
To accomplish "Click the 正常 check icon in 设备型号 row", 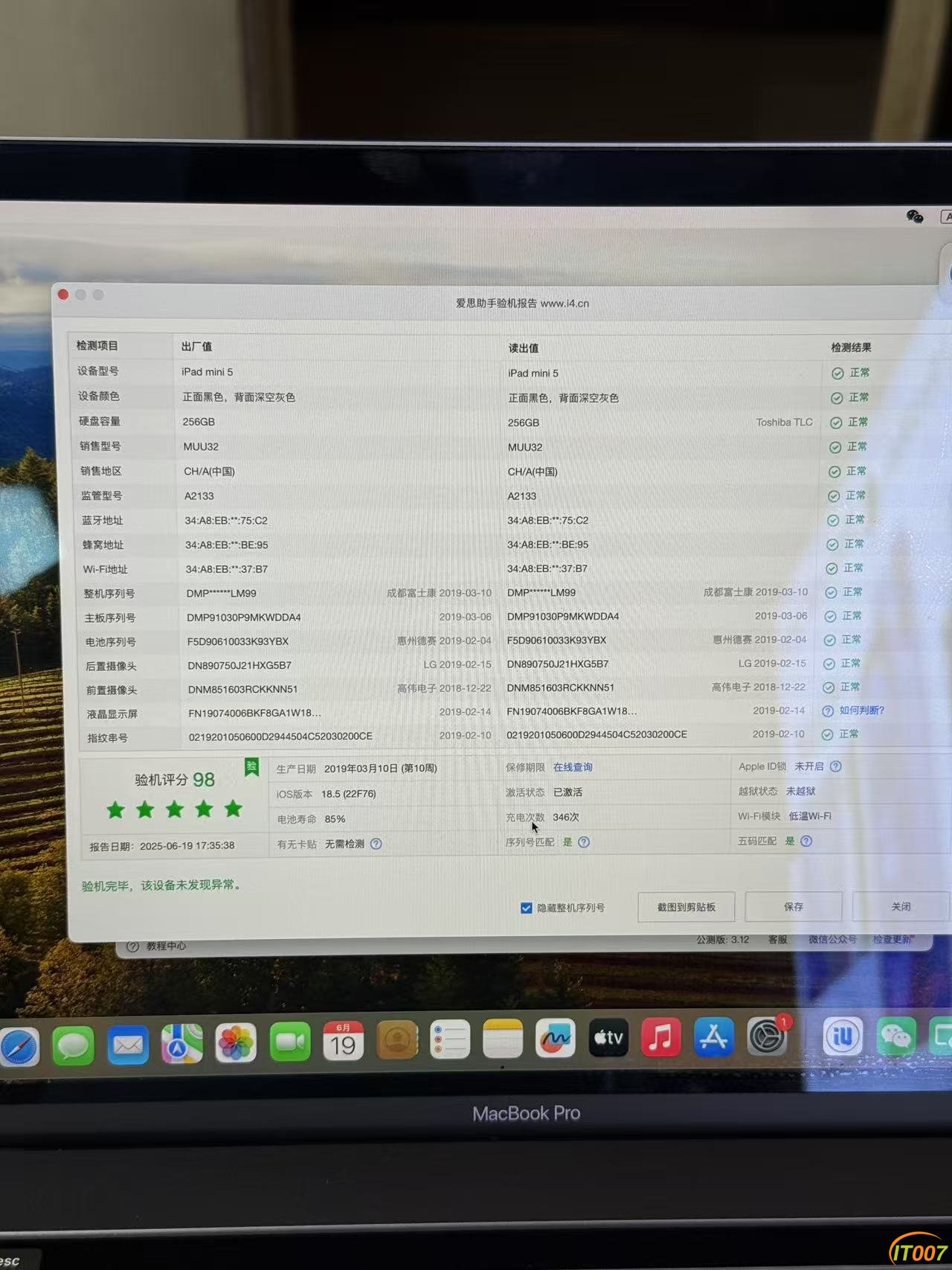I will [x=837, y=373].
